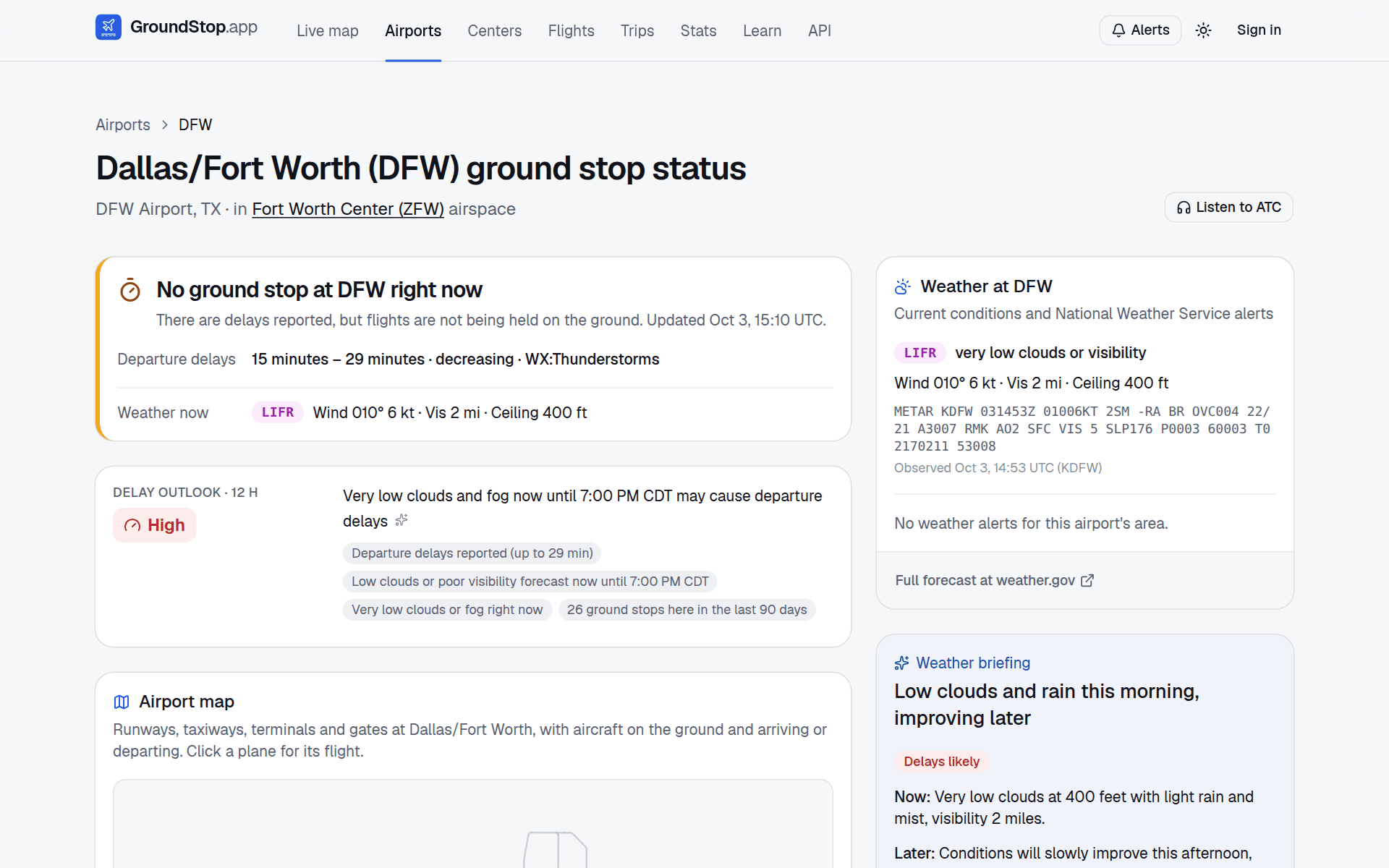Click the 'Low clouds or poor visibility forecast' chip
Viewport: 1389px width, 868px height.
point(530,582)
